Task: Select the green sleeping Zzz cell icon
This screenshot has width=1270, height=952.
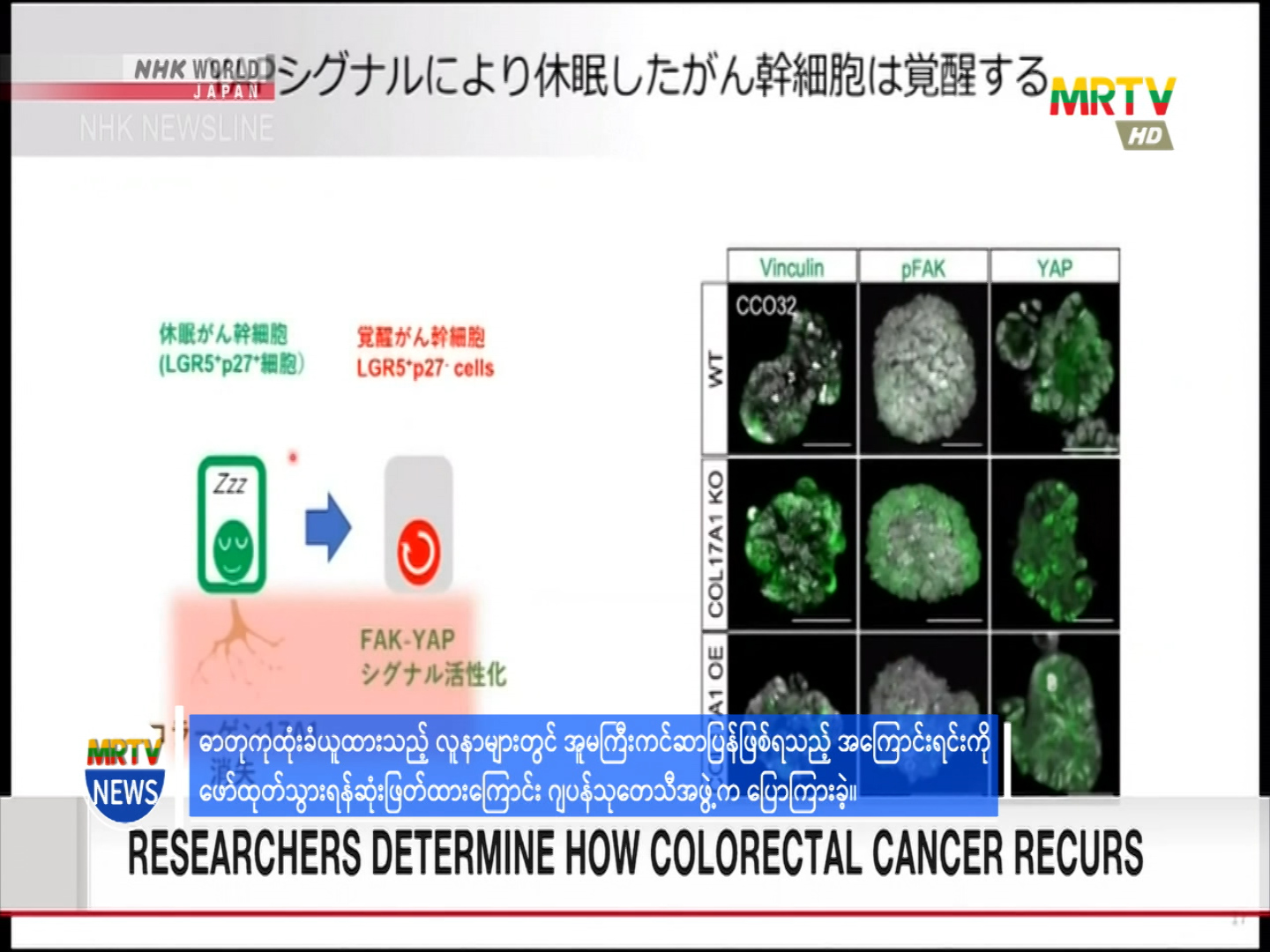Action: [x=232, y=524]
